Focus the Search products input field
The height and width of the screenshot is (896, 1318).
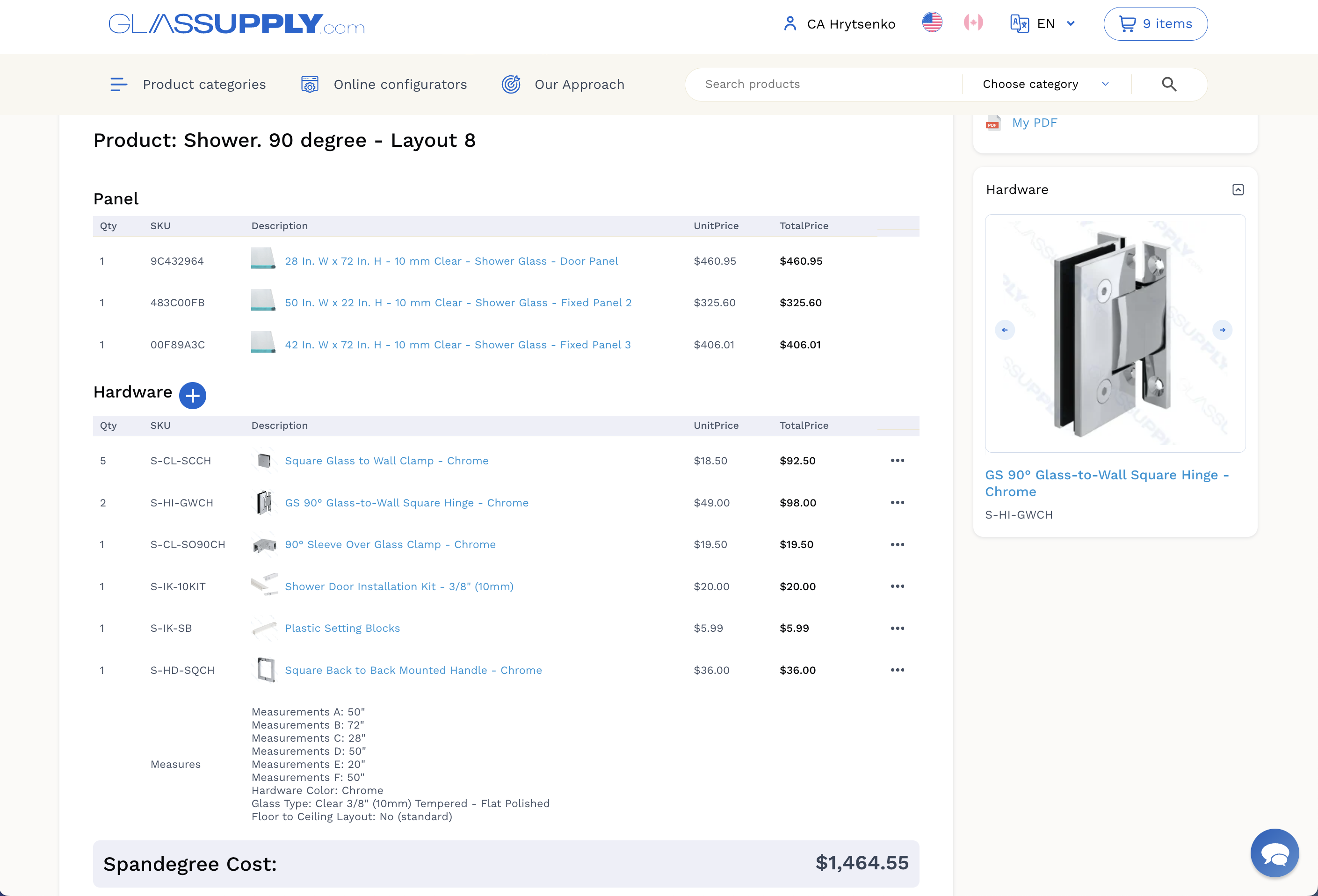(824, 85)
